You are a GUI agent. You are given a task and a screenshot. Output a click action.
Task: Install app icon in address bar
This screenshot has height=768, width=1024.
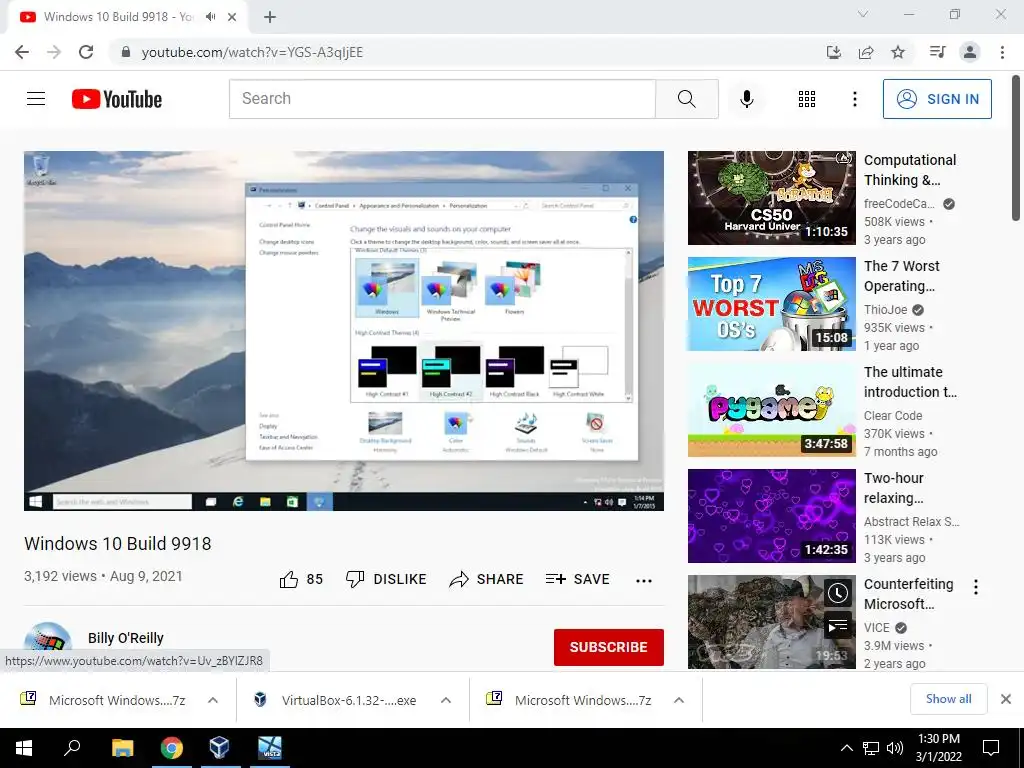click(833, 52)
